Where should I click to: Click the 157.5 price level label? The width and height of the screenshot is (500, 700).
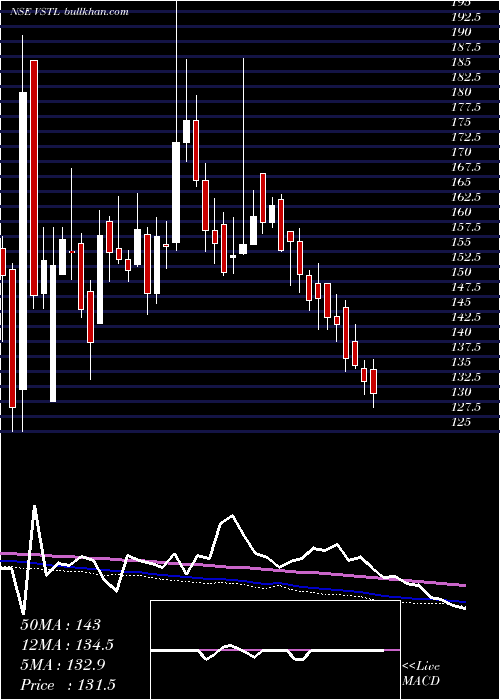pos(466,227)
